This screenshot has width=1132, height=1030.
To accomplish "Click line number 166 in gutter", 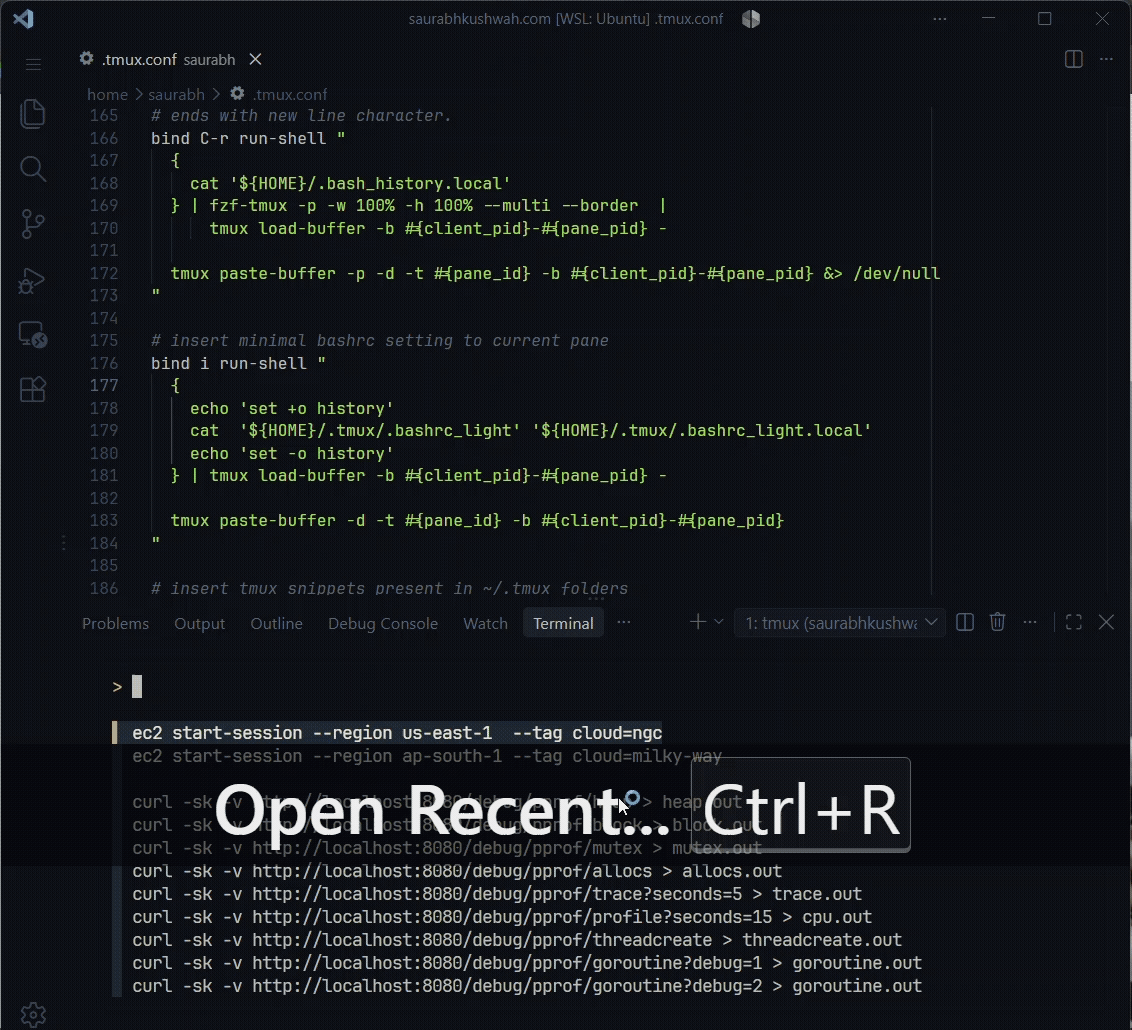I will 104,139.
